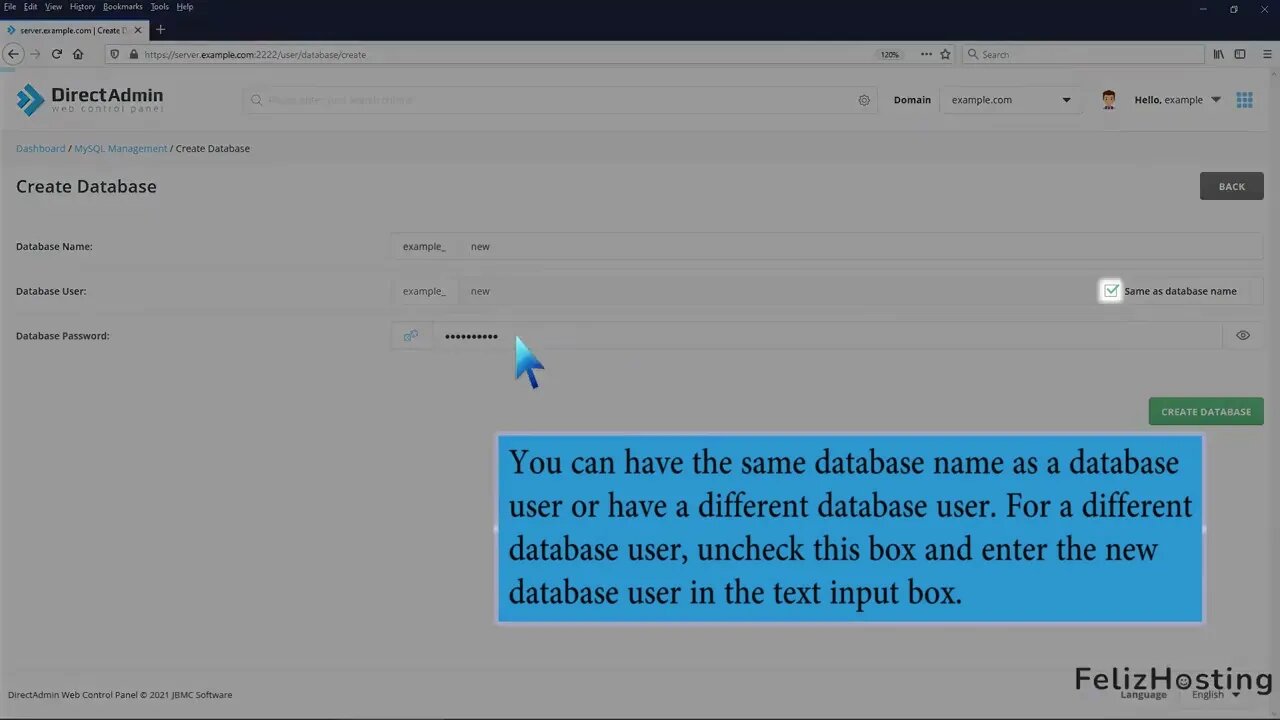The height and width of the screenshot is (720, 1280).
Task: Open the Domain example.com dropdown
Action: point(1011,100)
